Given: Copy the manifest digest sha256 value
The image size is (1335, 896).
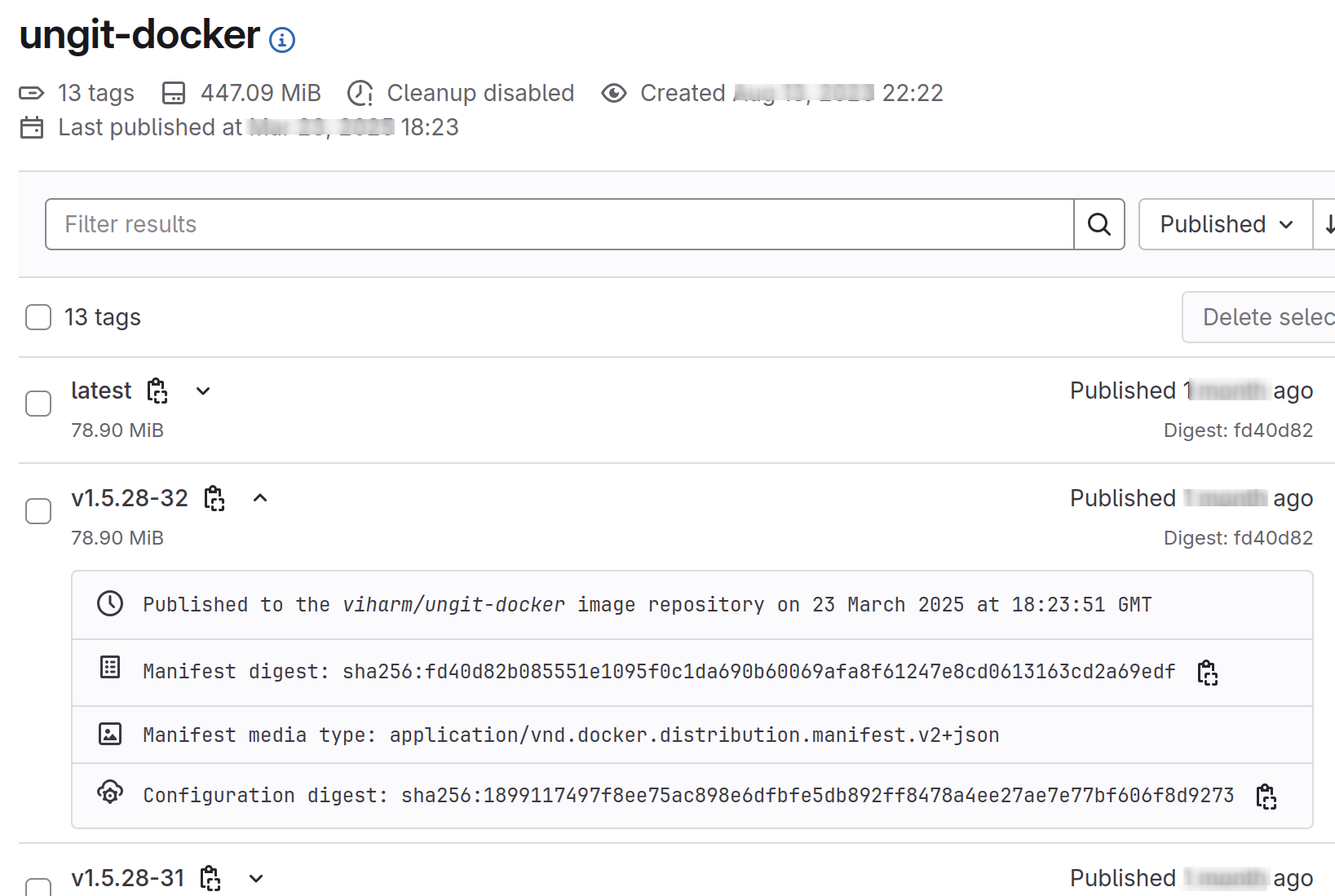Looking at the screenshot, I should [1207, 673].
